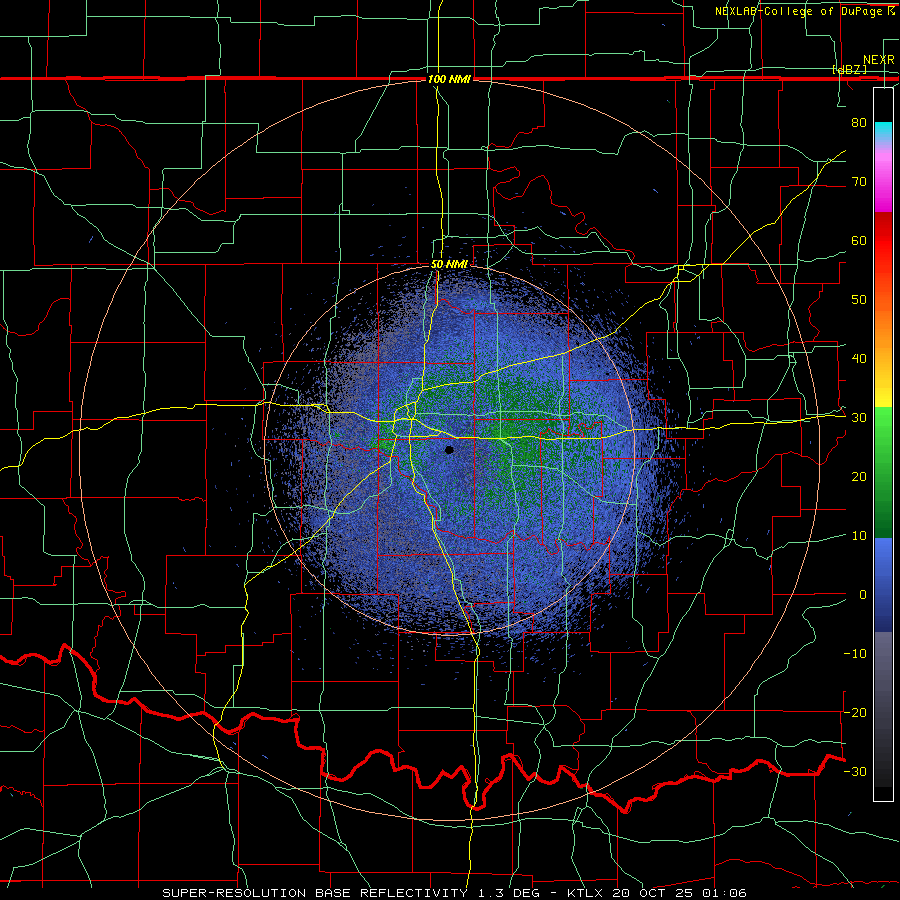This screenshot has height=900, width=900.
Task: Click the black radar site dot at KTLX
Action: 449,450
